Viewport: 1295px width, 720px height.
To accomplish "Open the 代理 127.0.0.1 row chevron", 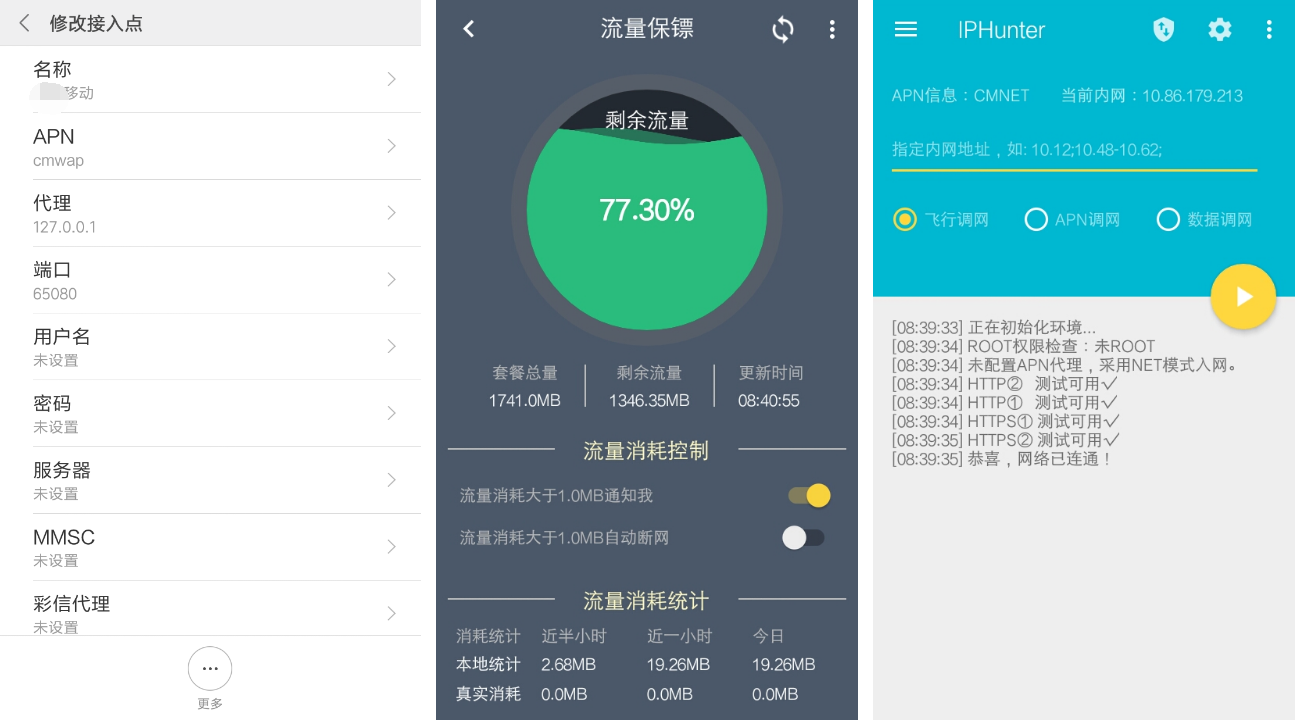I will coord(392,213).
